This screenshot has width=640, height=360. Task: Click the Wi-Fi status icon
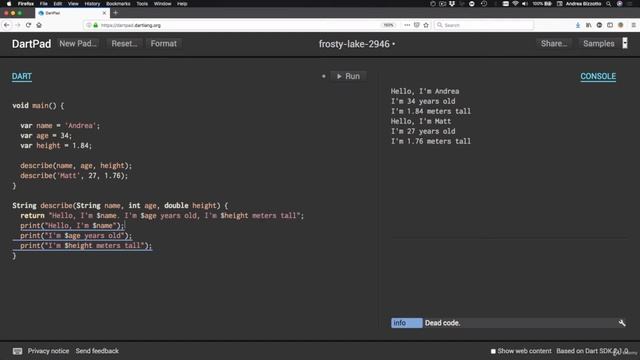click(x=515, y=4)
